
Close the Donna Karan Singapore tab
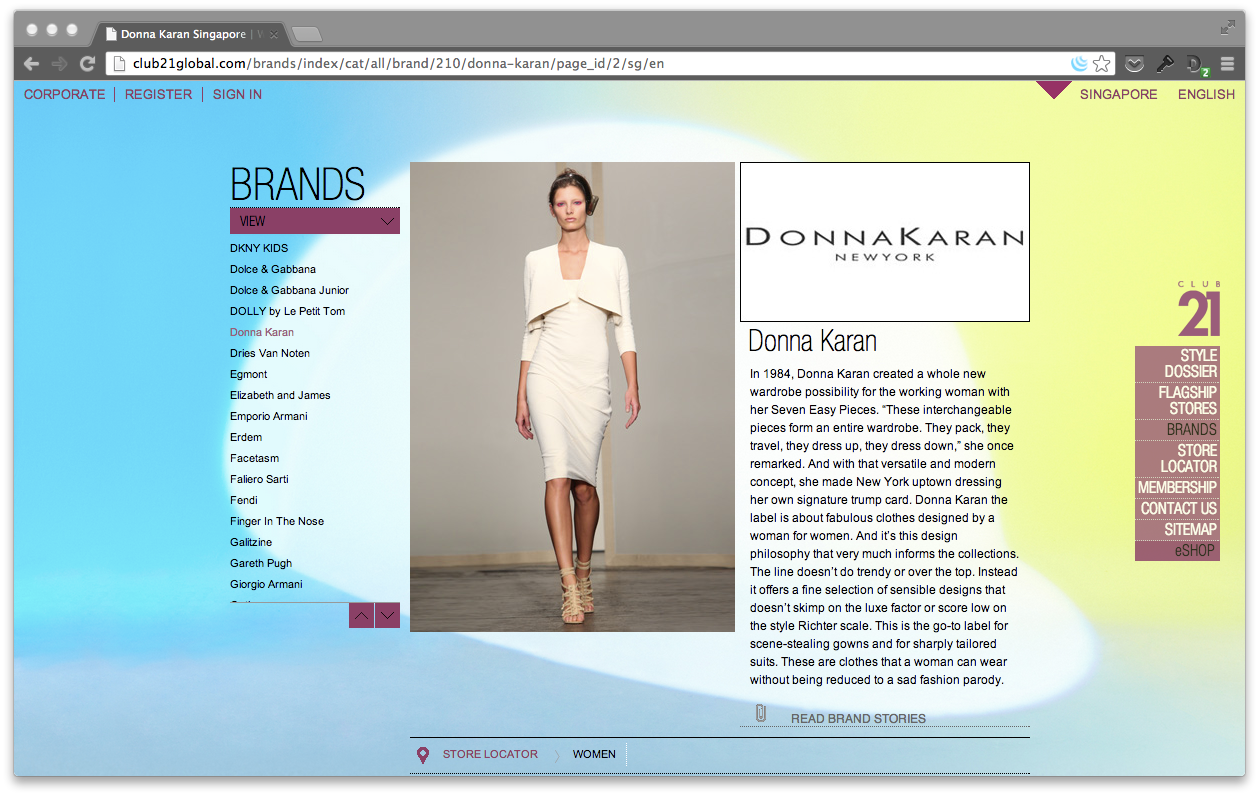tap(273, 34)
